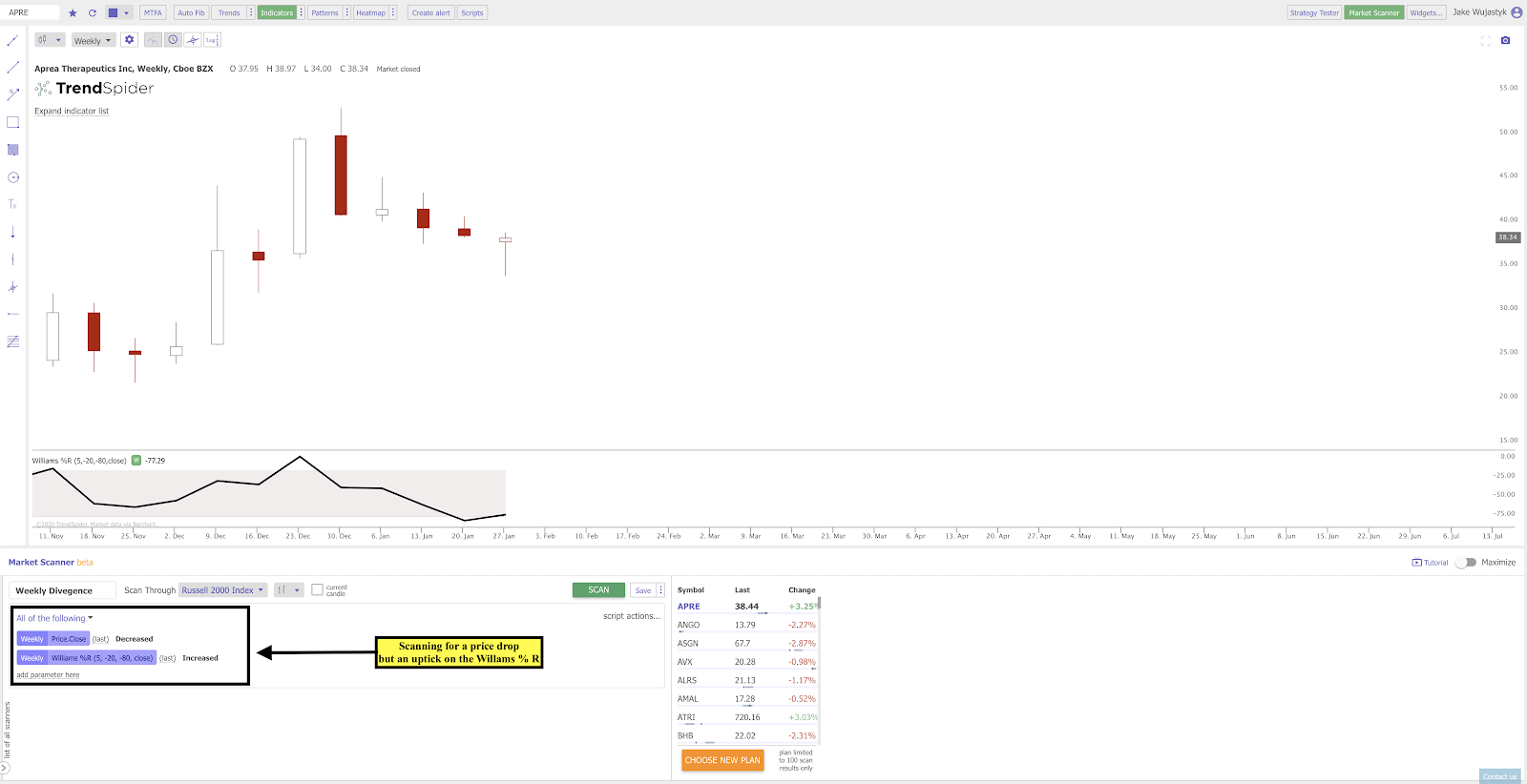Select the down arrow marker tool
This screenshot has width=1527, height=784.
12,233
